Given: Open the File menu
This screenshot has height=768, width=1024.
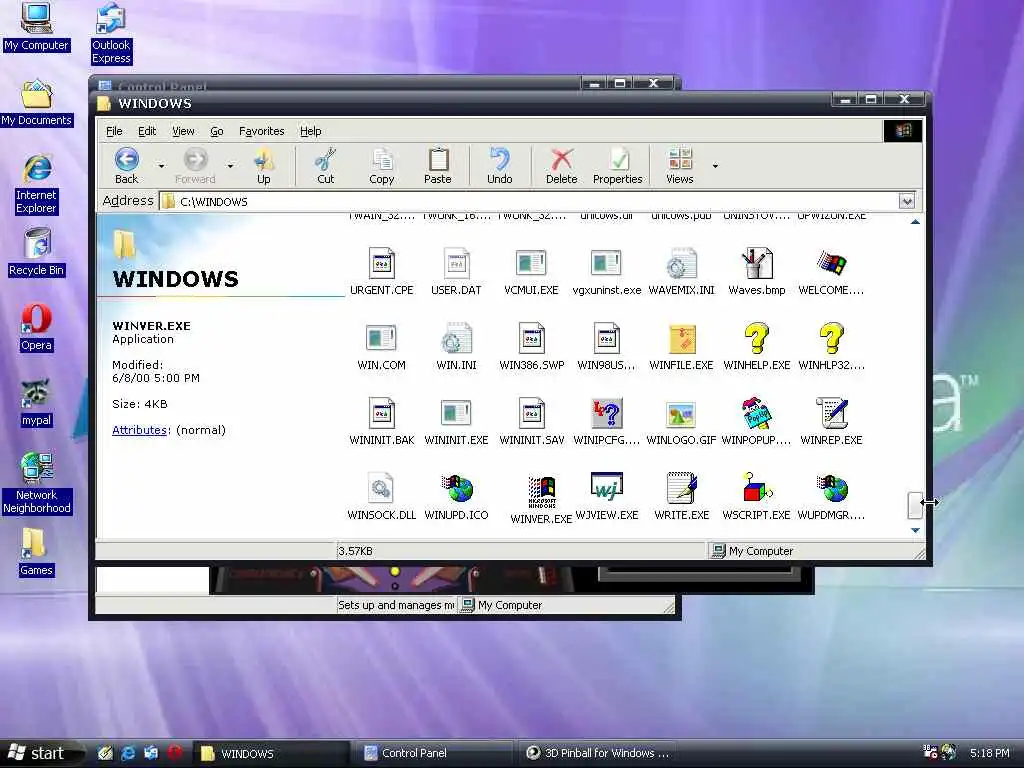Looking at the screenshot, I should click(114, 131).
